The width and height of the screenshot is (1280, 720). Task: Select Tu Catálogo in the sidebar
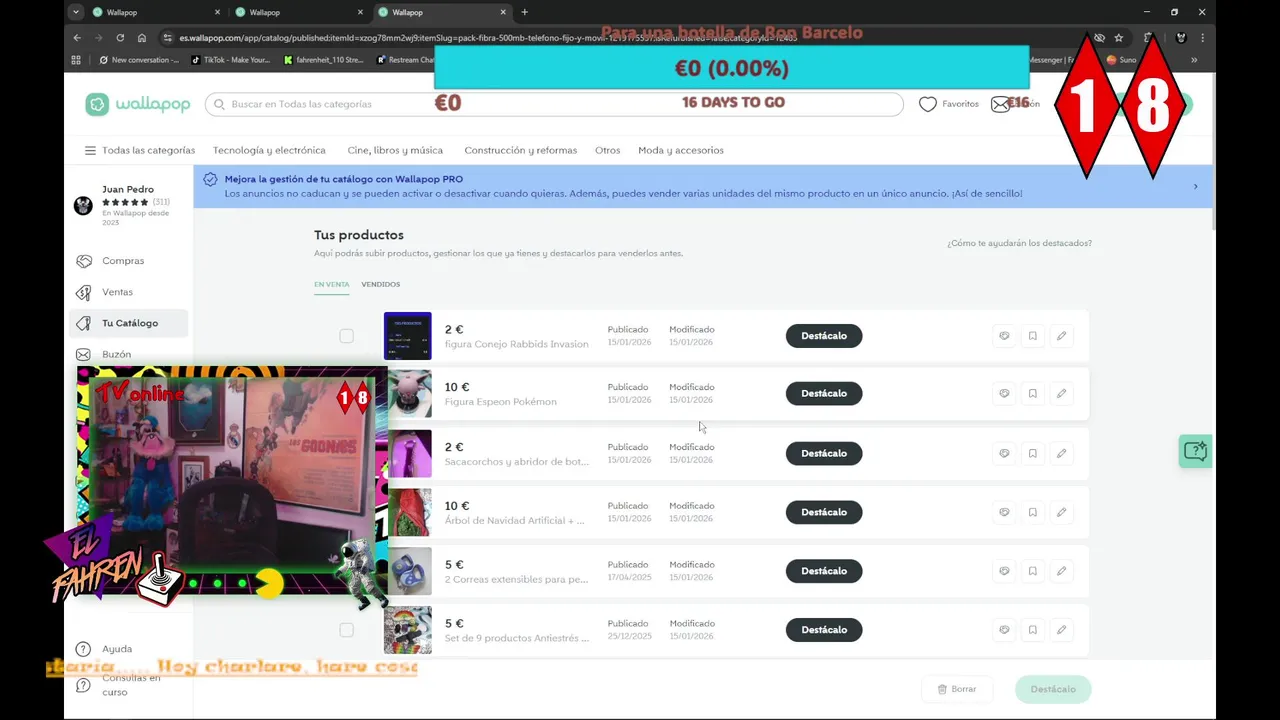(x=129, y=323)
